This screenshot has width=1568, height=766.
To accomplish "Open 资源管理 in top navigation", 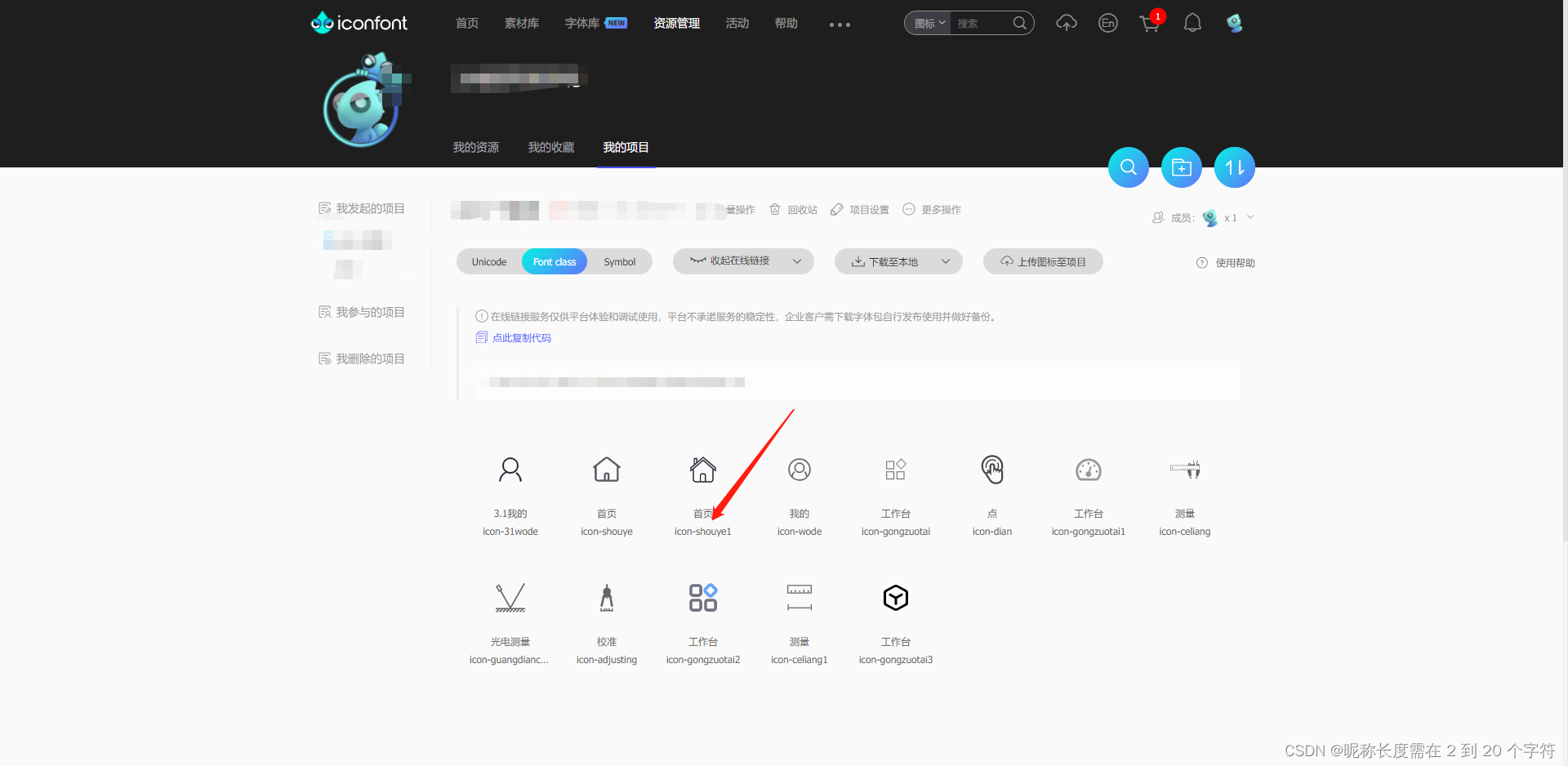I will (x=677, y=23).
